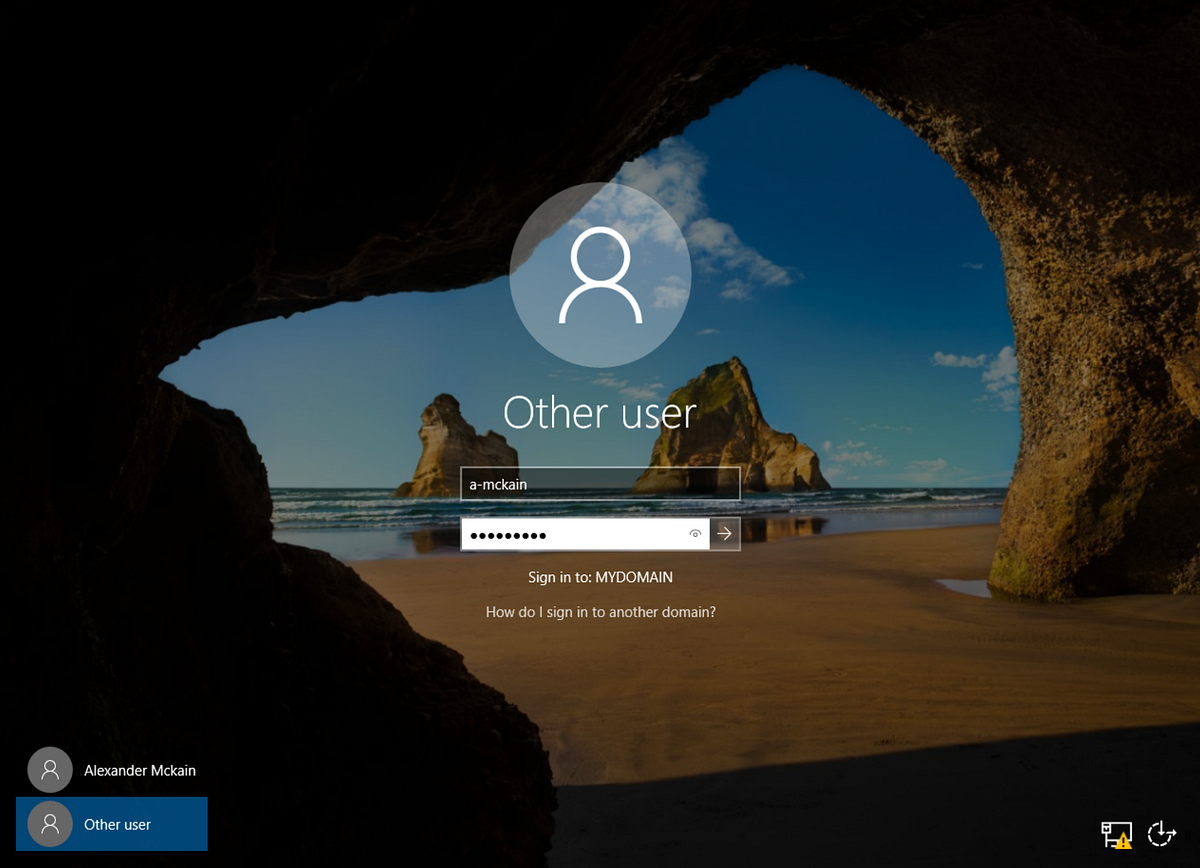Click the username field containing a-mckain
This screenshot has height=868, width=1200.
[x=599, y=483]
